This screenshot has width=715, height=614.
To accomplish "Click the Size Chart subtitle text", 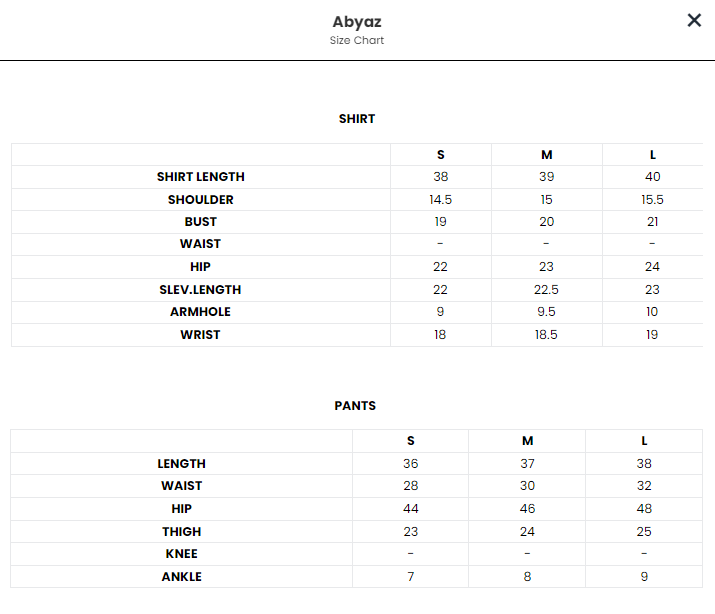I will coord(357,41).
